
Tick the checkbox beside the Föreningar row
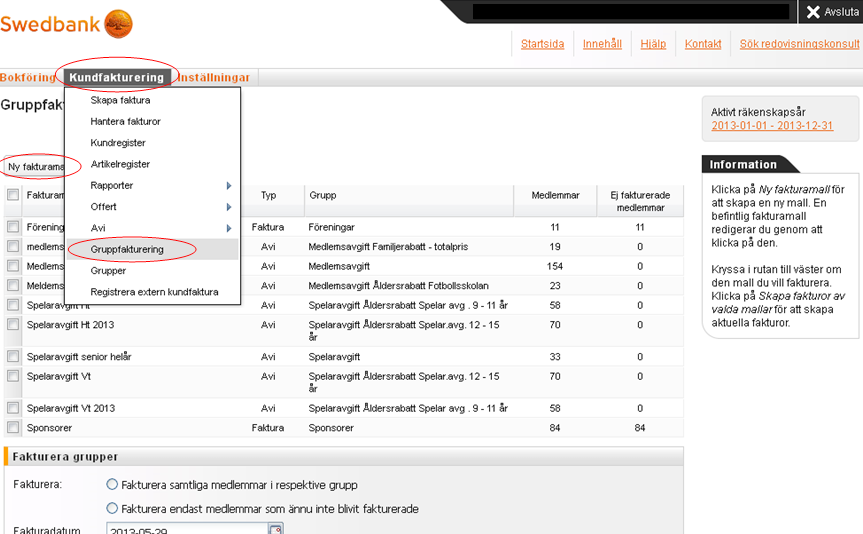pyautogui.click(x=13, y=226)
